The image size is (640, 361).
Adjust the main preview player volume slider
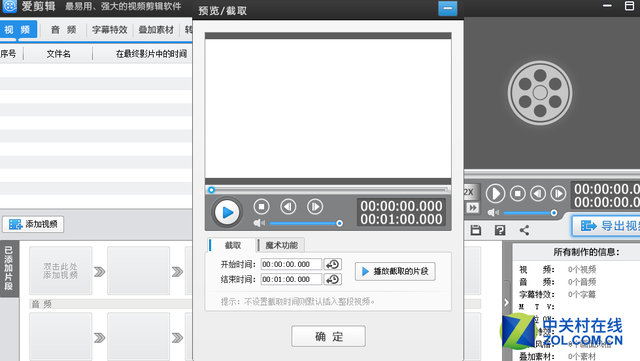[531, 213]
